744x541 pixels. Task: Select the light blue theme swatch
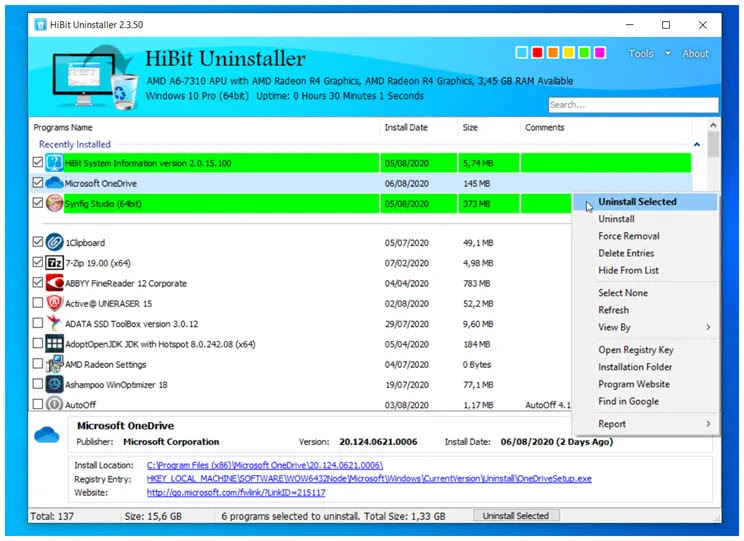[x=521, y=52]
